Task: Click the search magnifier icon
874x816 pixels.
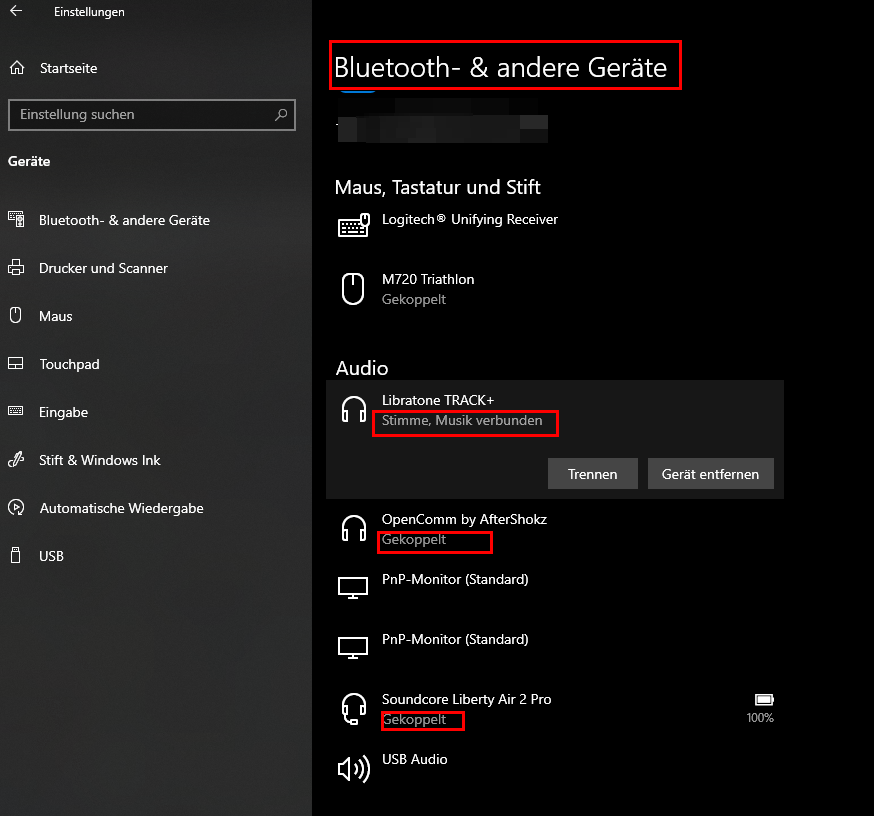Action: tap(281, 115)
